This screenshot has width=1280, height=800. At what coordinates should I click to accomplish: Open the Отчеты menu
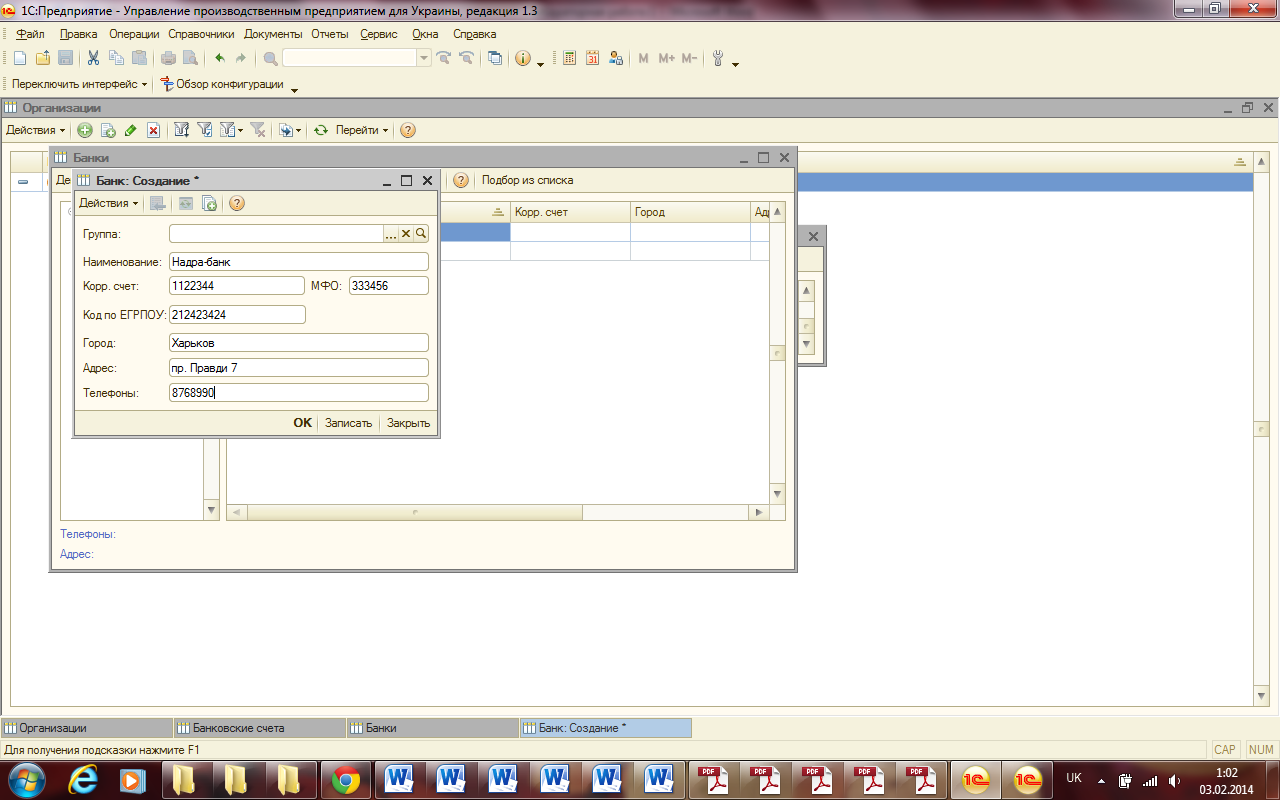pyautogui.click(x=330, y=34)
